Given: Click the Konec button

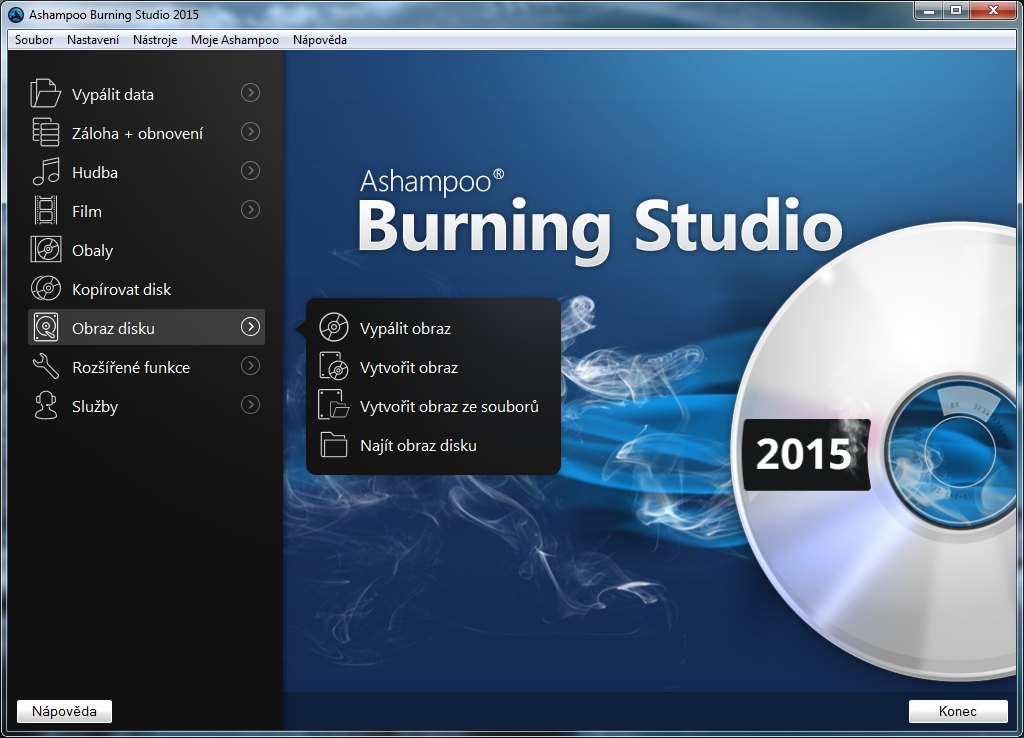Looking at the screenshot, I should click(x=957, y=711).
